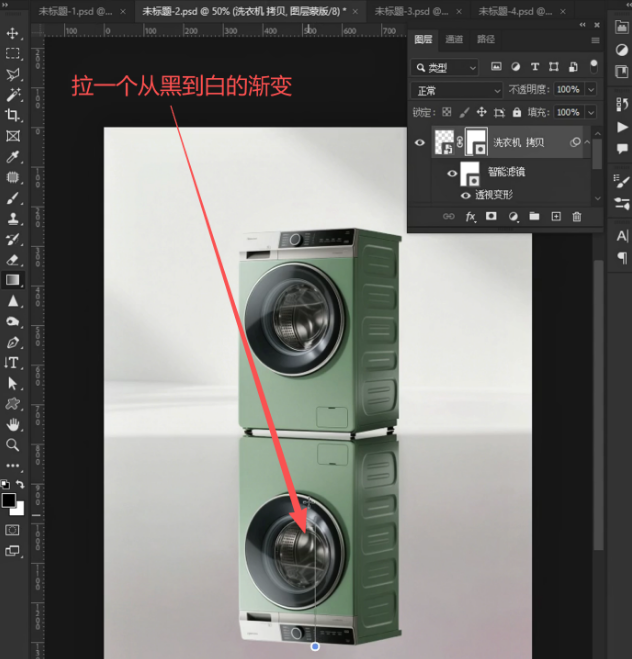Image resolution: width=632 pixels, height=659 pixels.
Task: Open the 填充 slider dropdown arrow
Action: (x=591, y=112)
